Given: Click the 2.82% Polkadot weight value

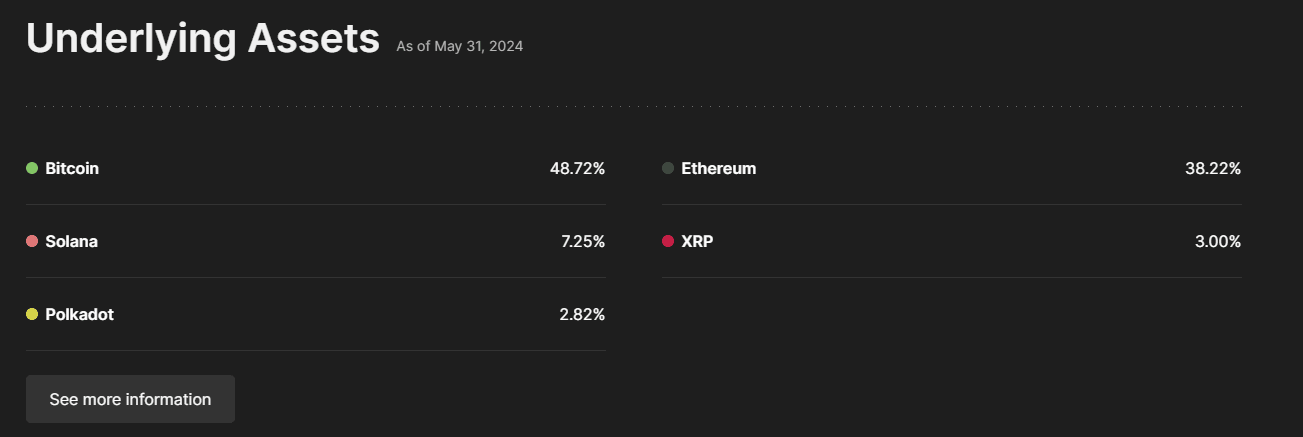Looking at the screenshot, I should pyautogui.click(x=582, y=314).
